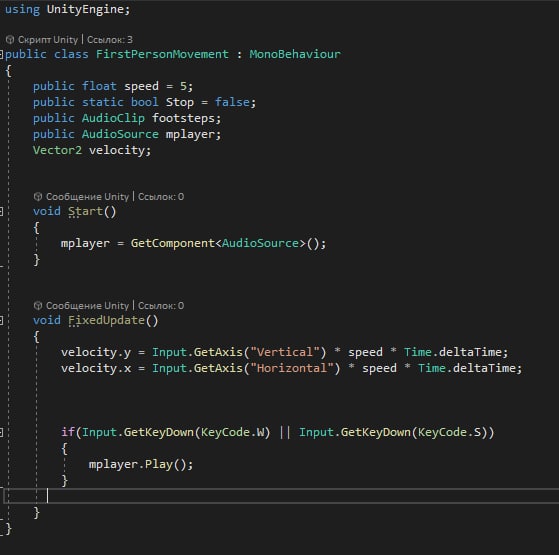Image resolution: width=559 pixels, height=555 pixels.
Task: Click the Unity message icon above Start()
Action: 38,196
